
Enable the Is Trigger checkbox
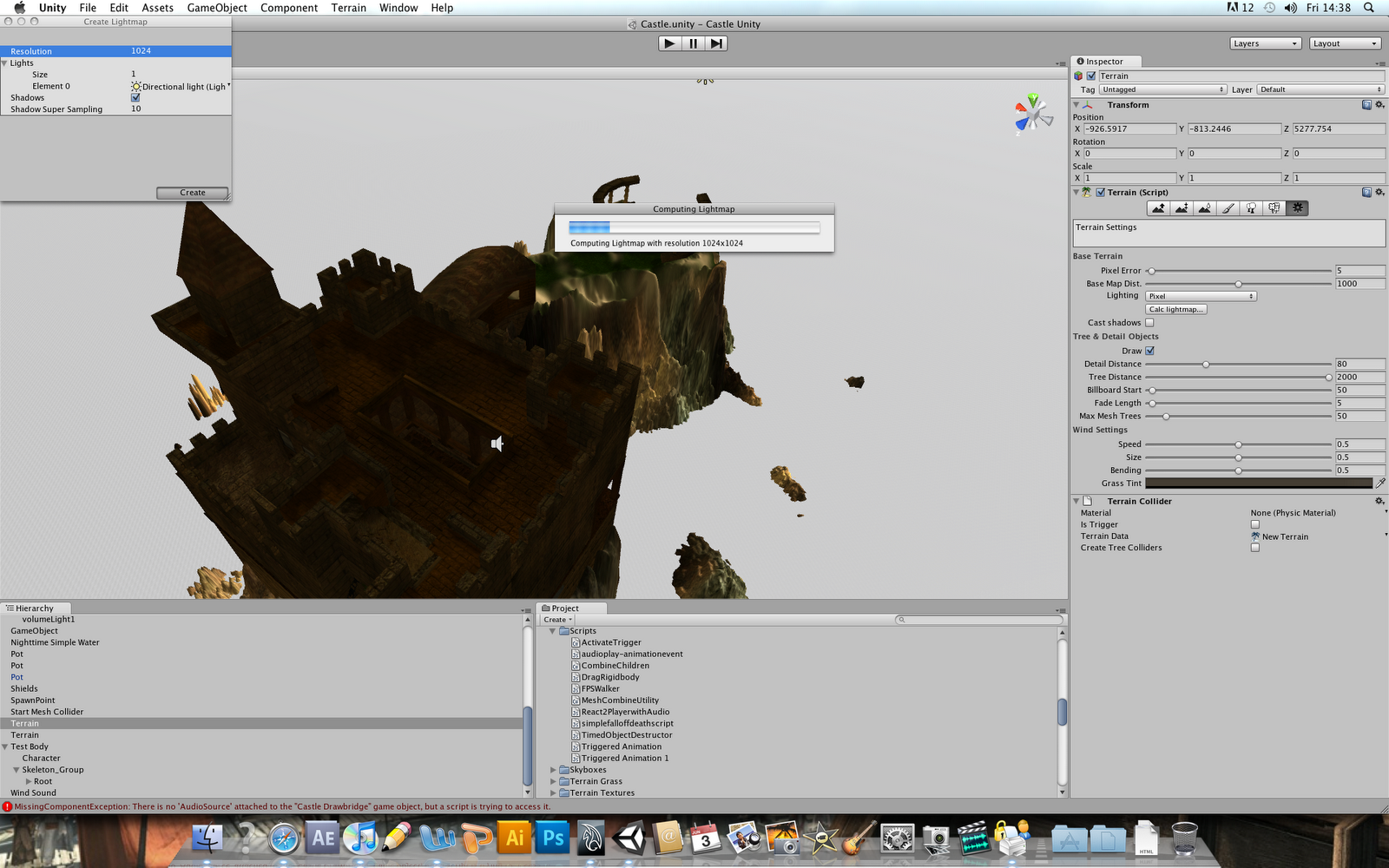click(x=1254, y=525)
